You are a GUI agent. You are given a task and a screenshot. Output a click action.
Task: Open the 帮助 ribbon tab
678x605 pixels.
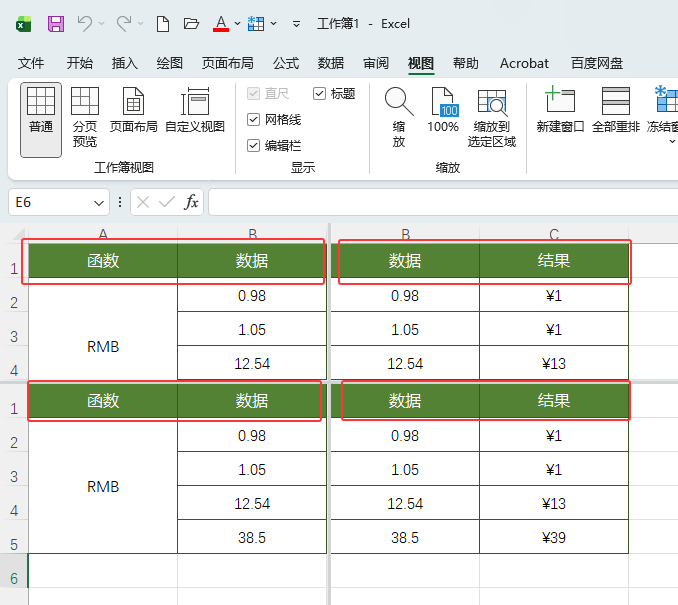466,64
